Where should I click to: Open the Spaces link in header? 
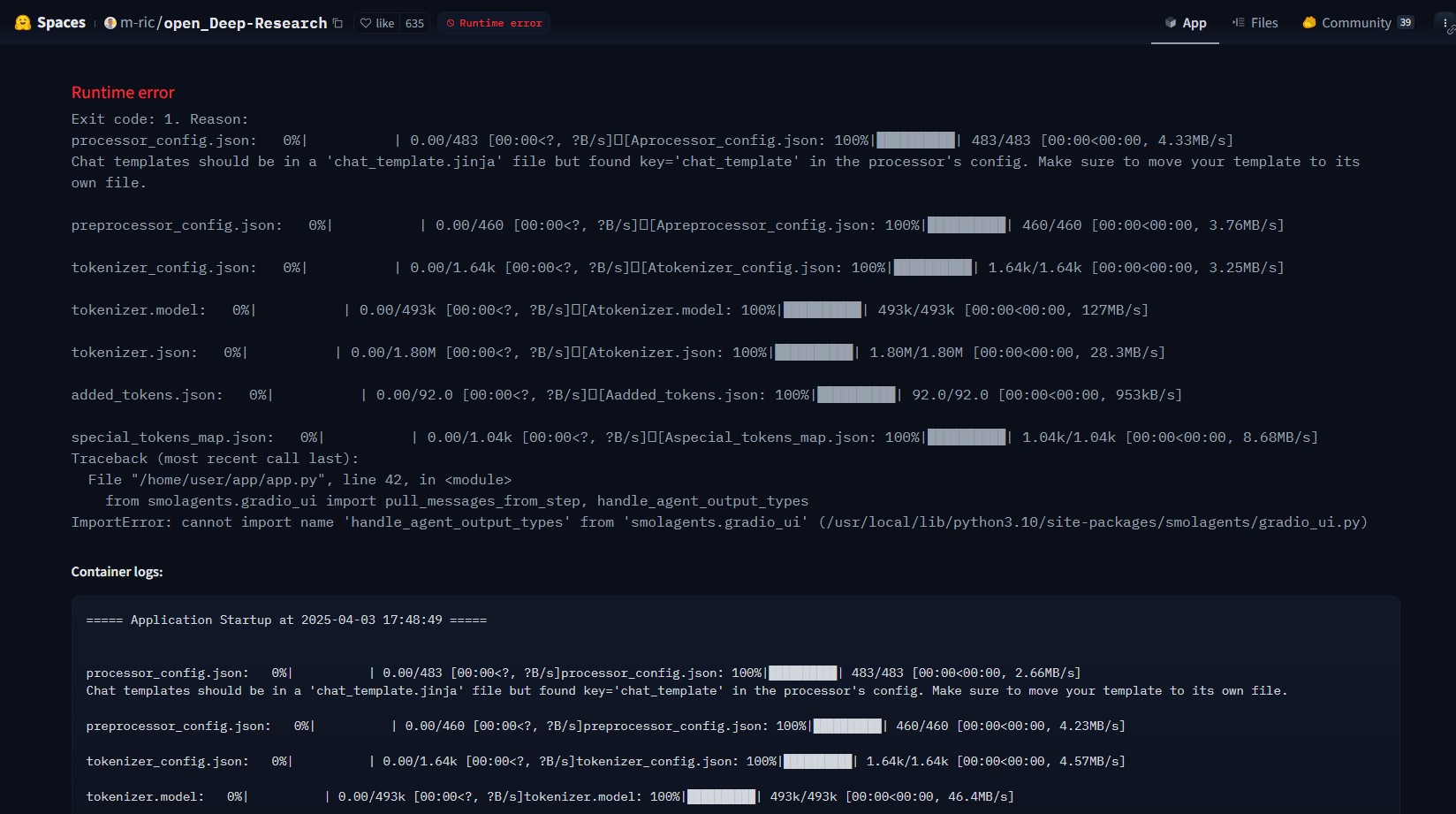tap(61, 23)
